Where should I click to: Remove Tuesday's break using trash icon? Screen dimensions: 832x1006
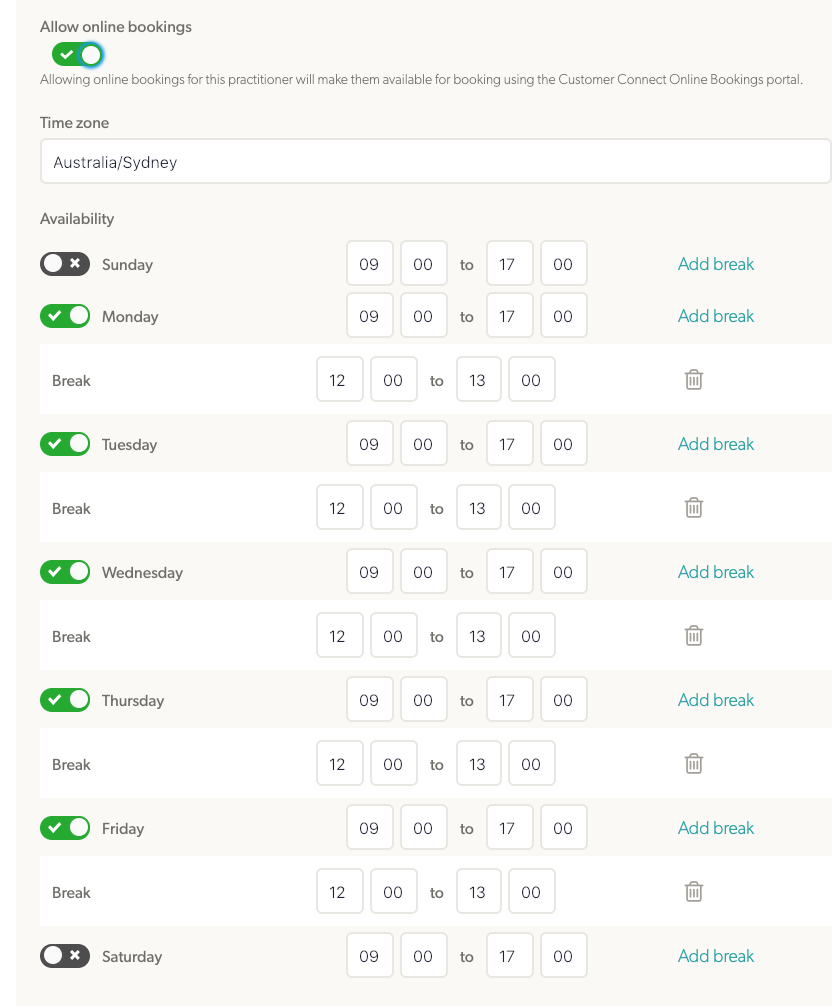click(x=693, y=507)
